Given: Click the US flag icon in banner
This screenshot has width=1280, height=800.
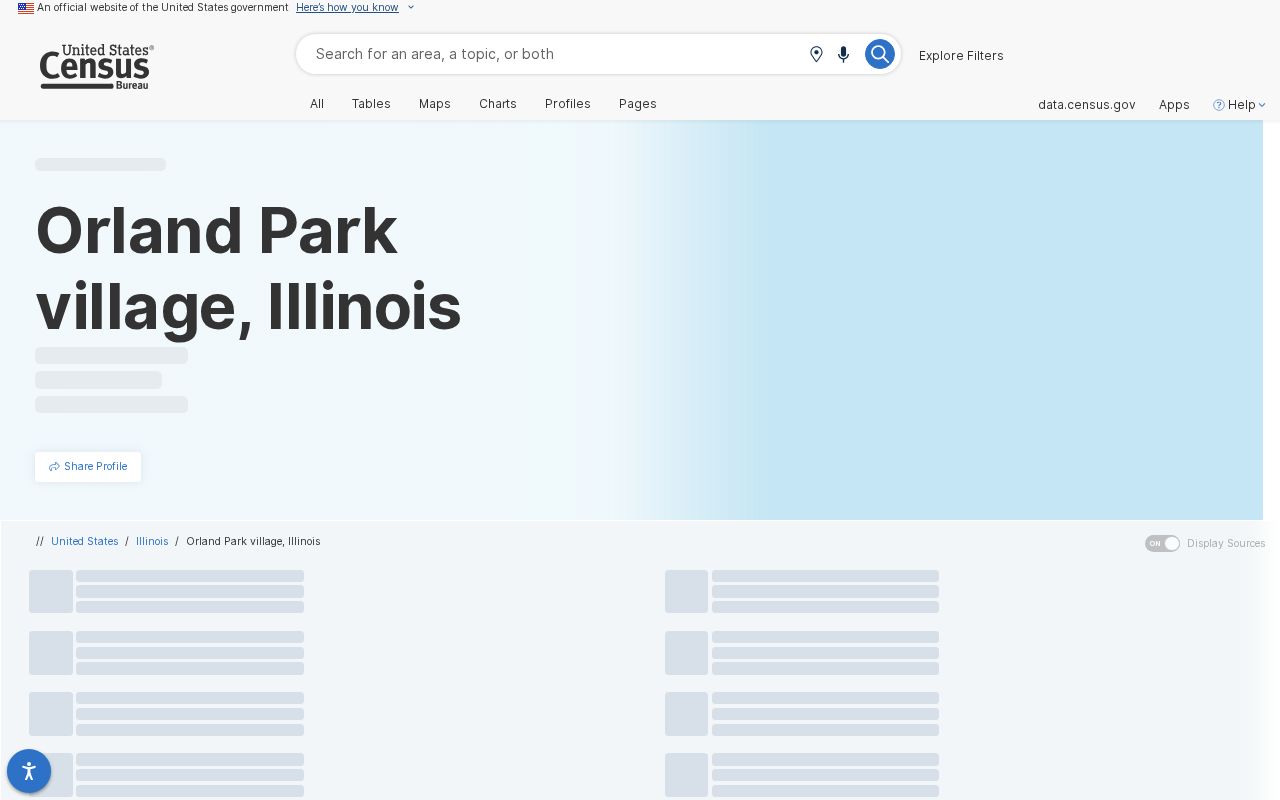Looking at the screenshot, I should point(26,8).
